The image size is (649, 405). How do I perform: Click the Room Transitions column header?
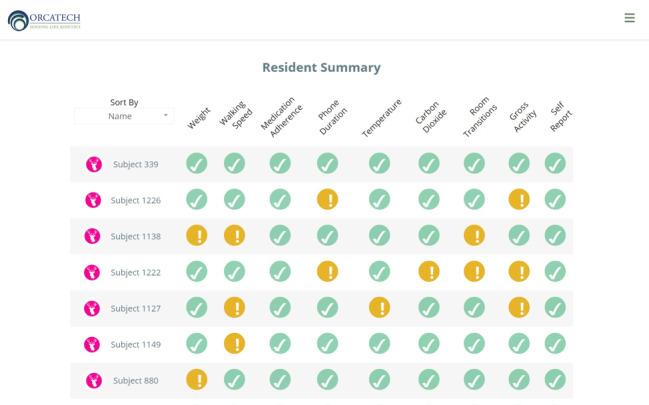click(480, 117)
